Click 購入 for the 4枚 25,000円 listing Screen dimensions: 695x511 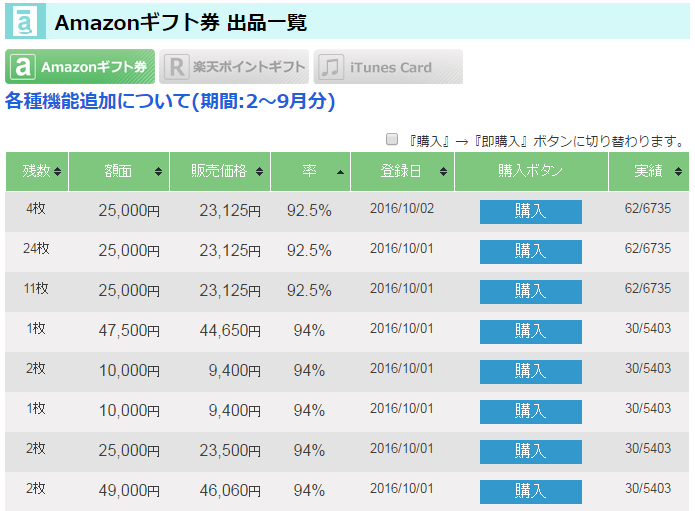coord(531,212)
